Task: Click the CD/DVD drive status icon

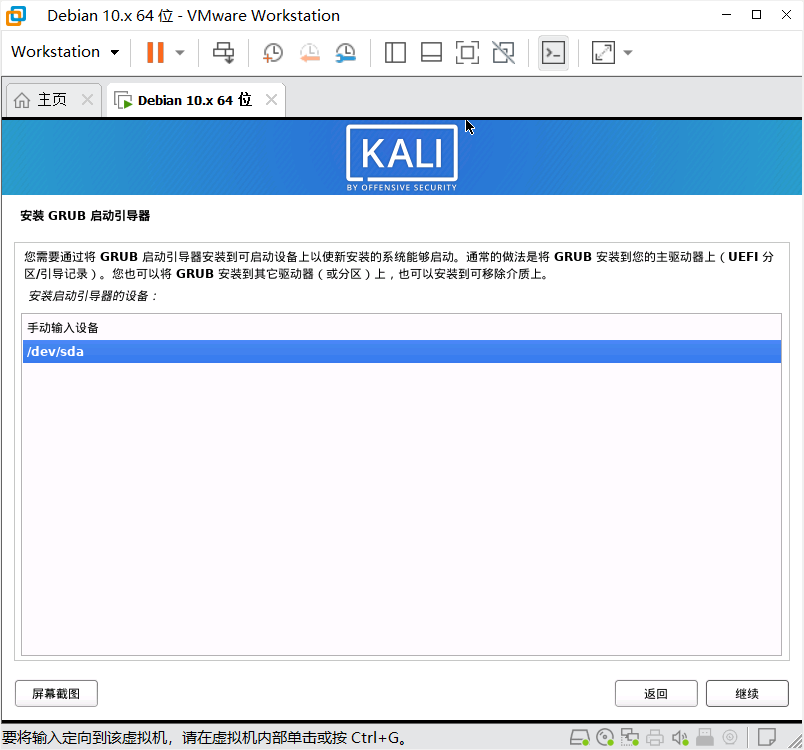Action: (605, 738)
